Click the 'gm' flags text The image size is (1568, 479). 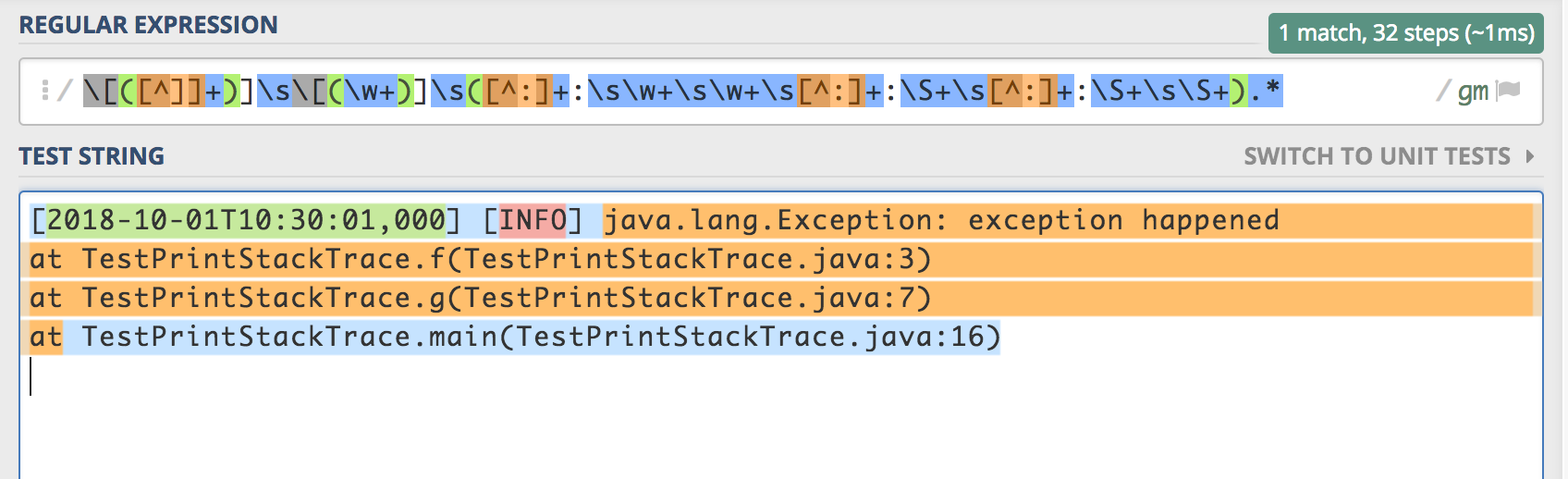pos(1473,92)
